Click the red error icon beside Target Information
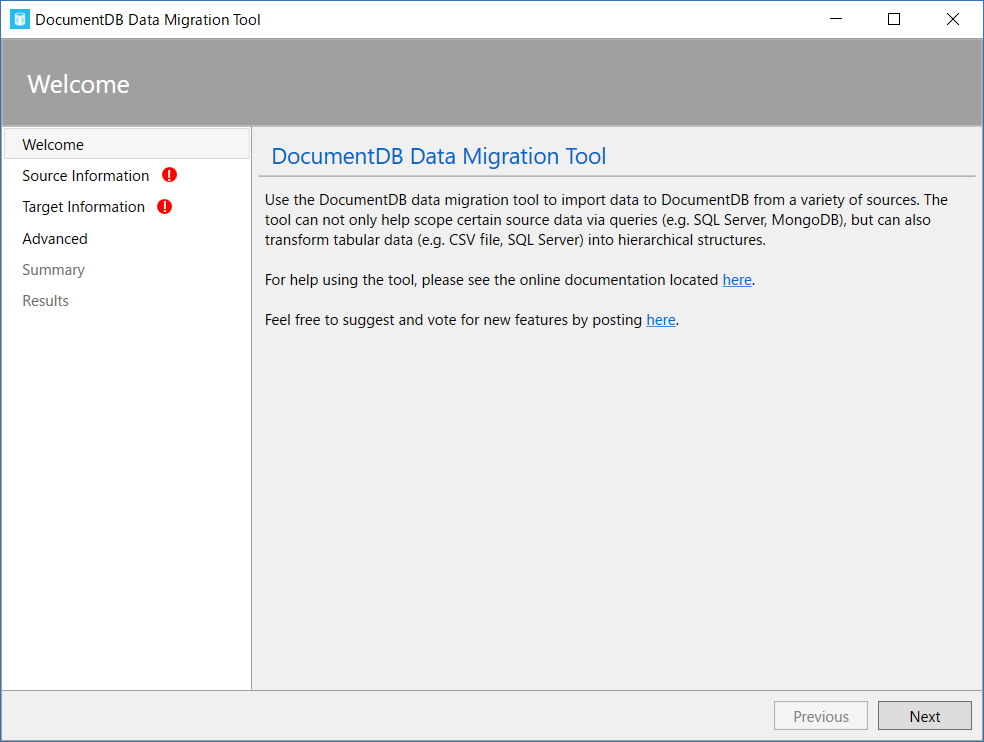 (164, 207)
